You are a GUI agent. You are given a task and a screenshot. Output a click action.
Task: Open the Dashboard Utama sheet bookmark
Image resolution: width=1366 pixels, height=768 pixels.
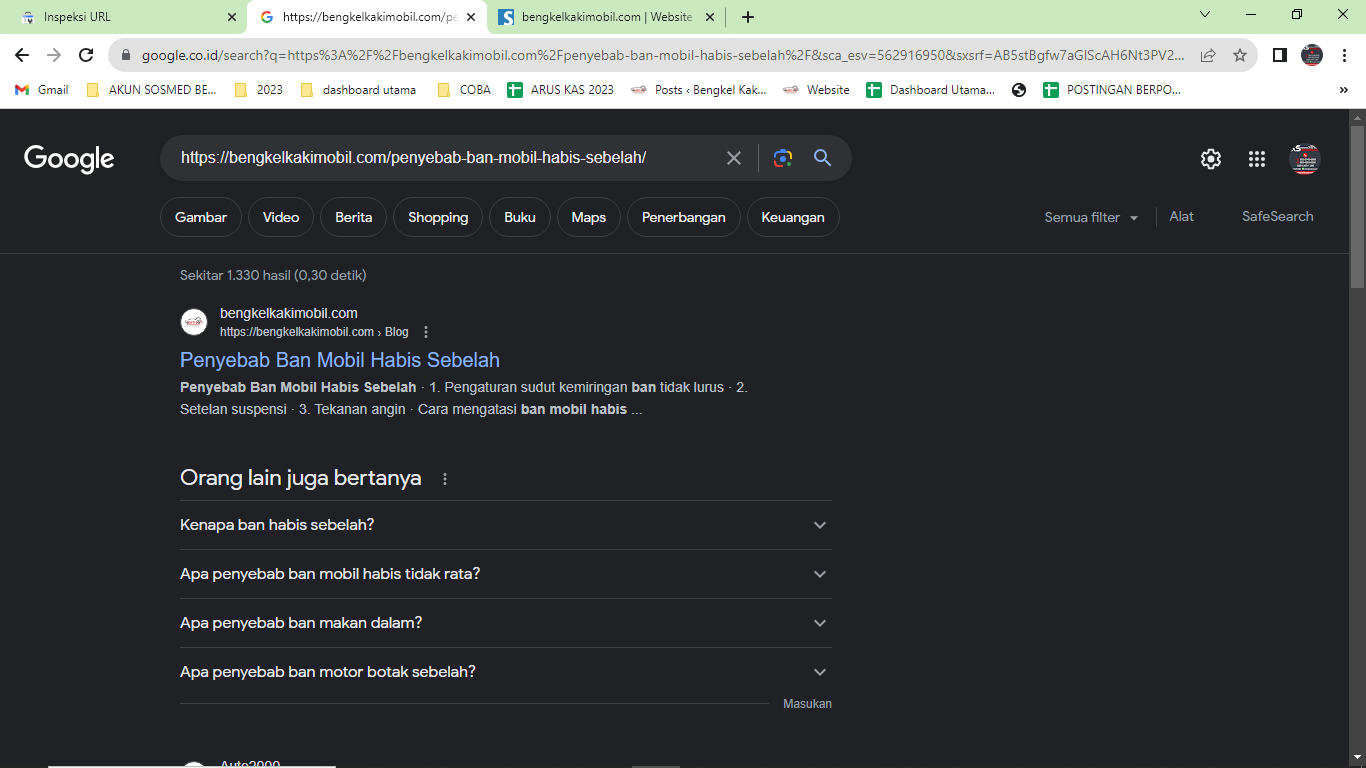point(931,90)
